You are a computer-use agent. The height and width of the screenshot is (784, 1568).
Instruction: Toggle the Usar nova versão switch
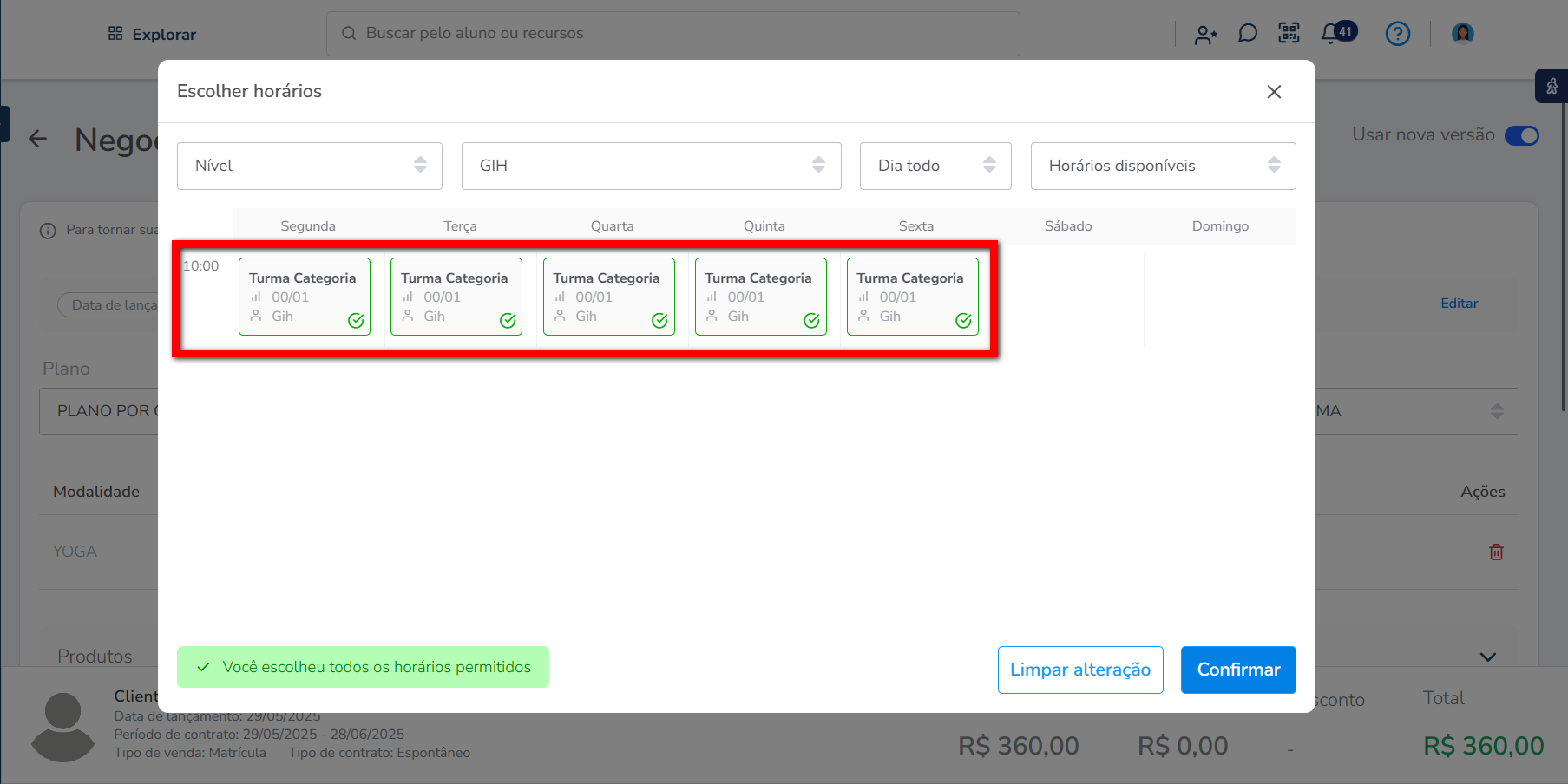coord(1521,135)
